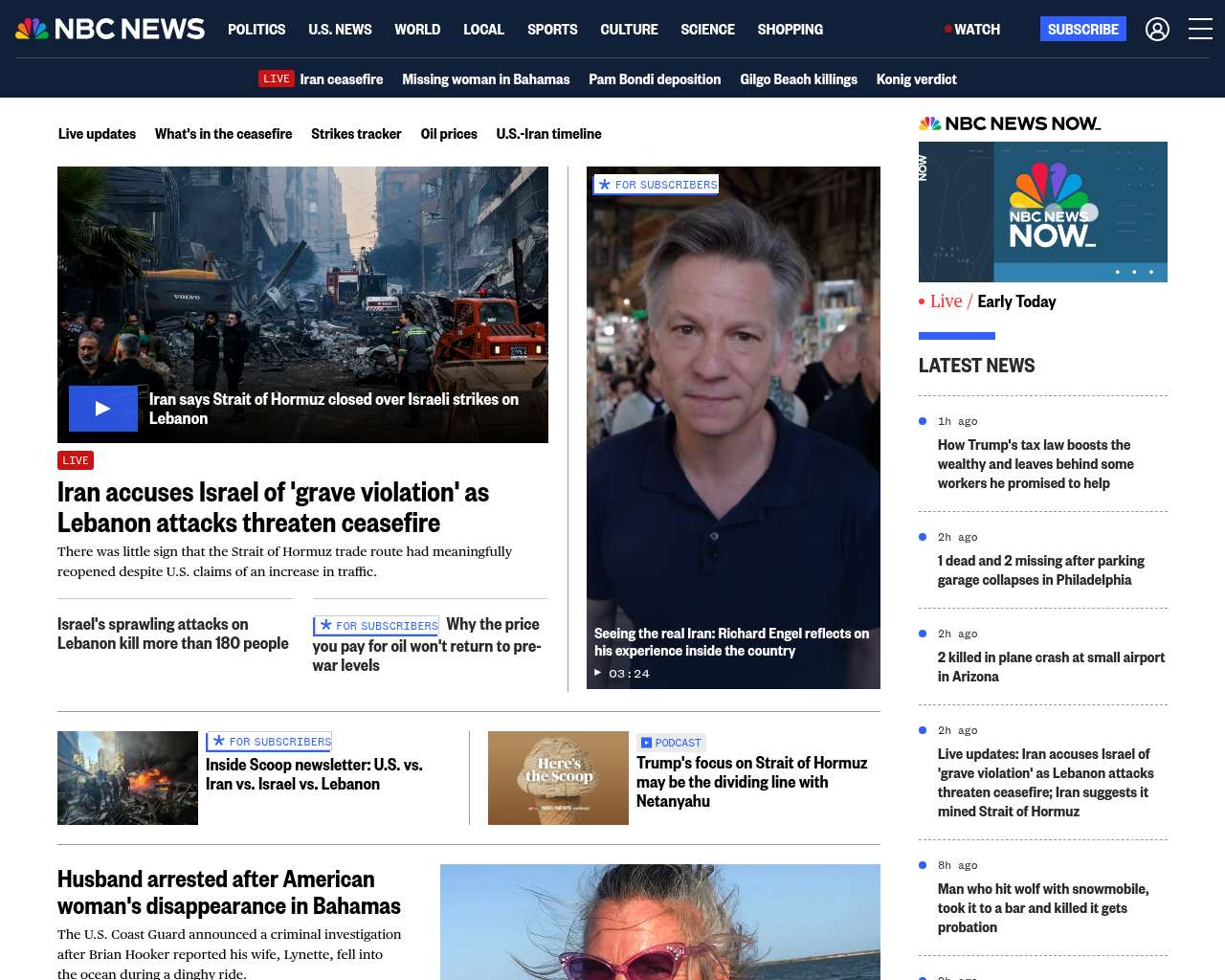Click the red LIVE badge in trending bar
Image resolution: width=1225 pixels, height=980 pixels.
click(277, 79)
